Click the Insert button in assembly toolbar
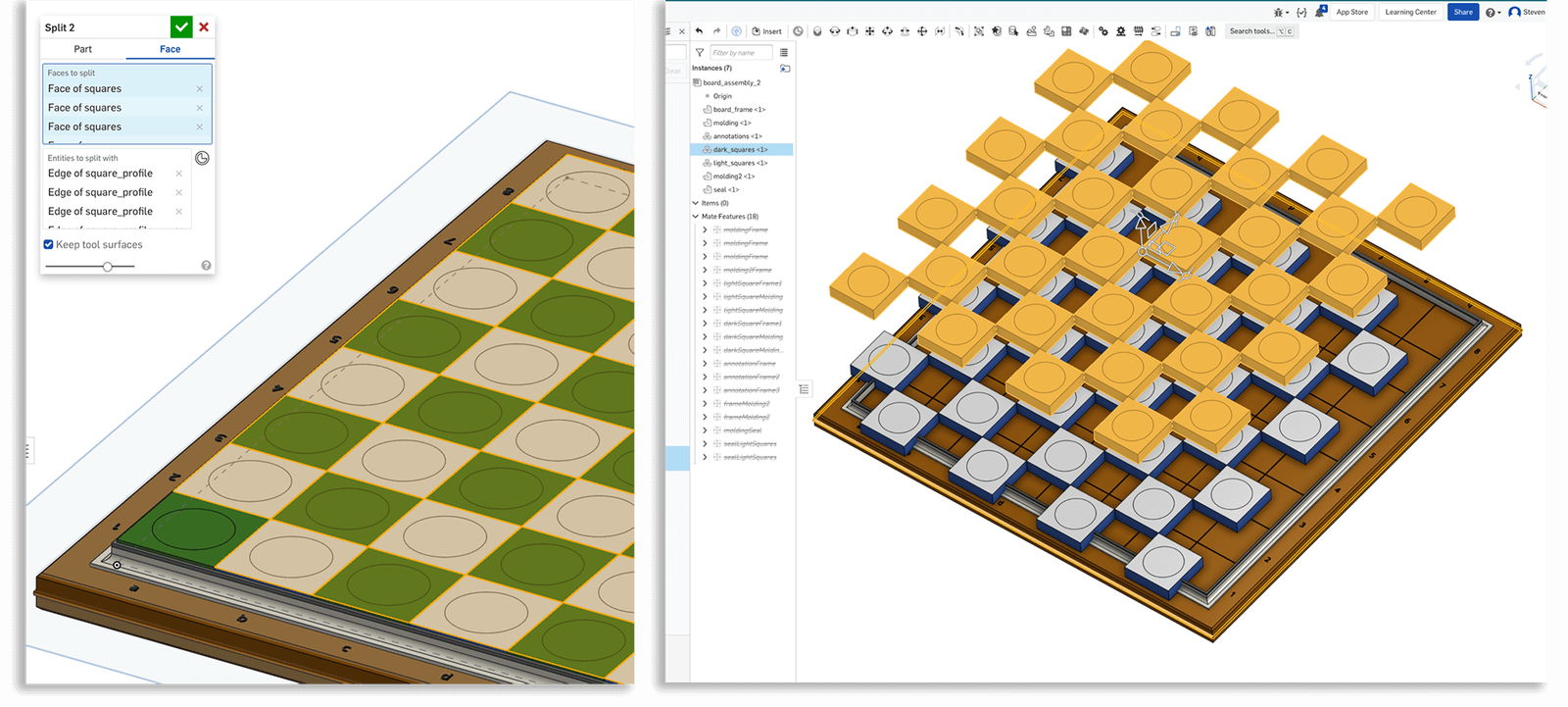Screen dimensions: 1568x707 click(767, 31)
